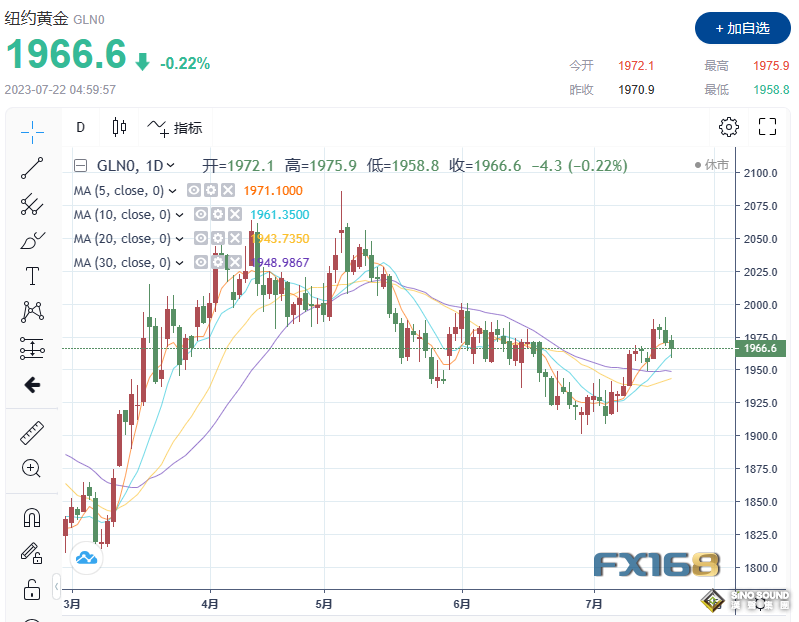
Task: Click the 1966.6 current price label
Action: [x=760, y=348]
